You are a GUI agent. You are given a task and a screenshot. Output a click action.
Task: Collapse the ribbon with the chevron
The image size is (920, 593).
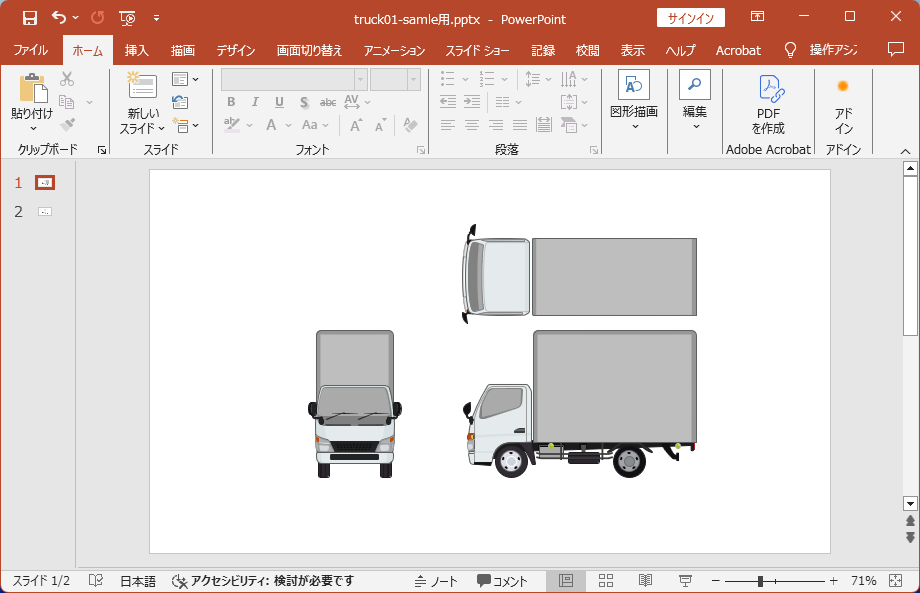905,149
